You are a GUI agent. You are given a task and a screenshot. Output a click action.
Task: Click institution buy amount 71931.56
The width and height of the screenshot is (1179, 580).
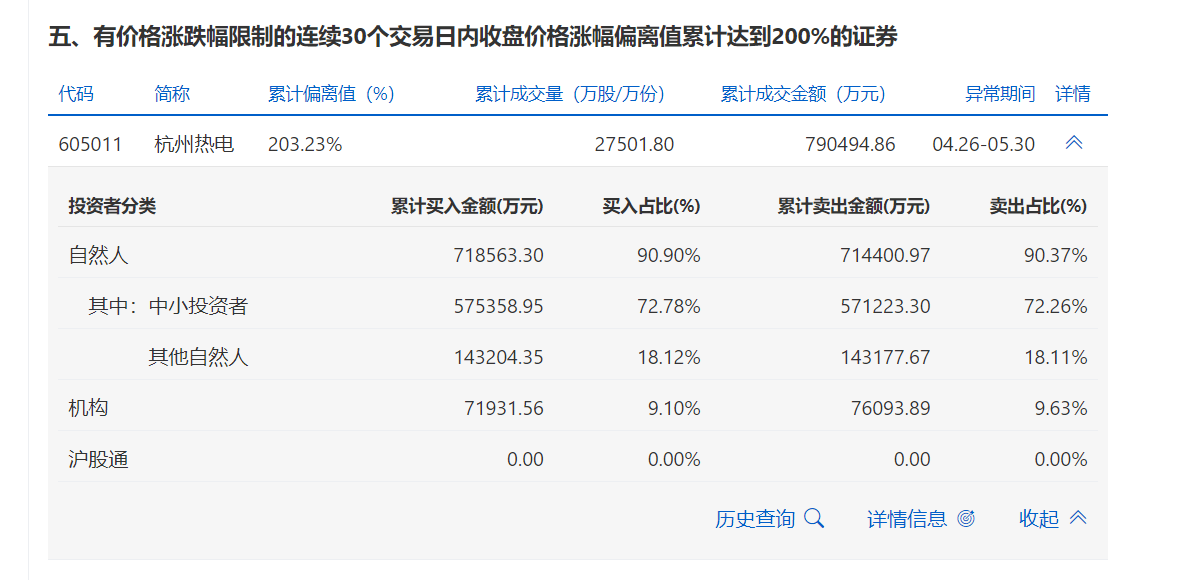(x=504, y=408)
